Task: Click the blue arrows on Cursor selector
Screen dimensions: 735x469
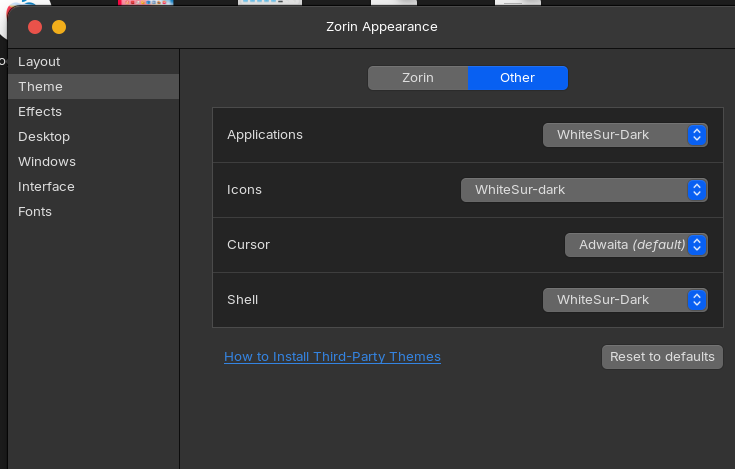Action: (x=698, y=245)
